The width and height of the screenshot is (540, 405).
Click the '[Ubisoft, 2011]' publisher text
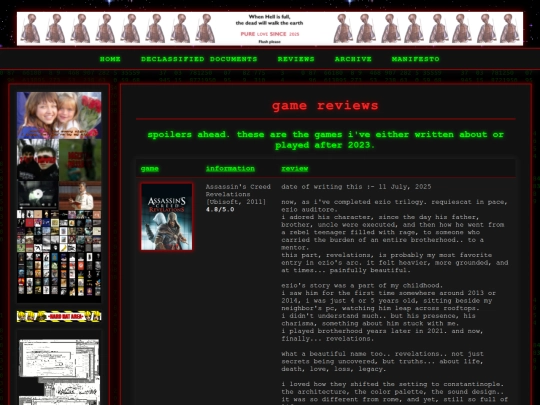(x=236, y=202)
